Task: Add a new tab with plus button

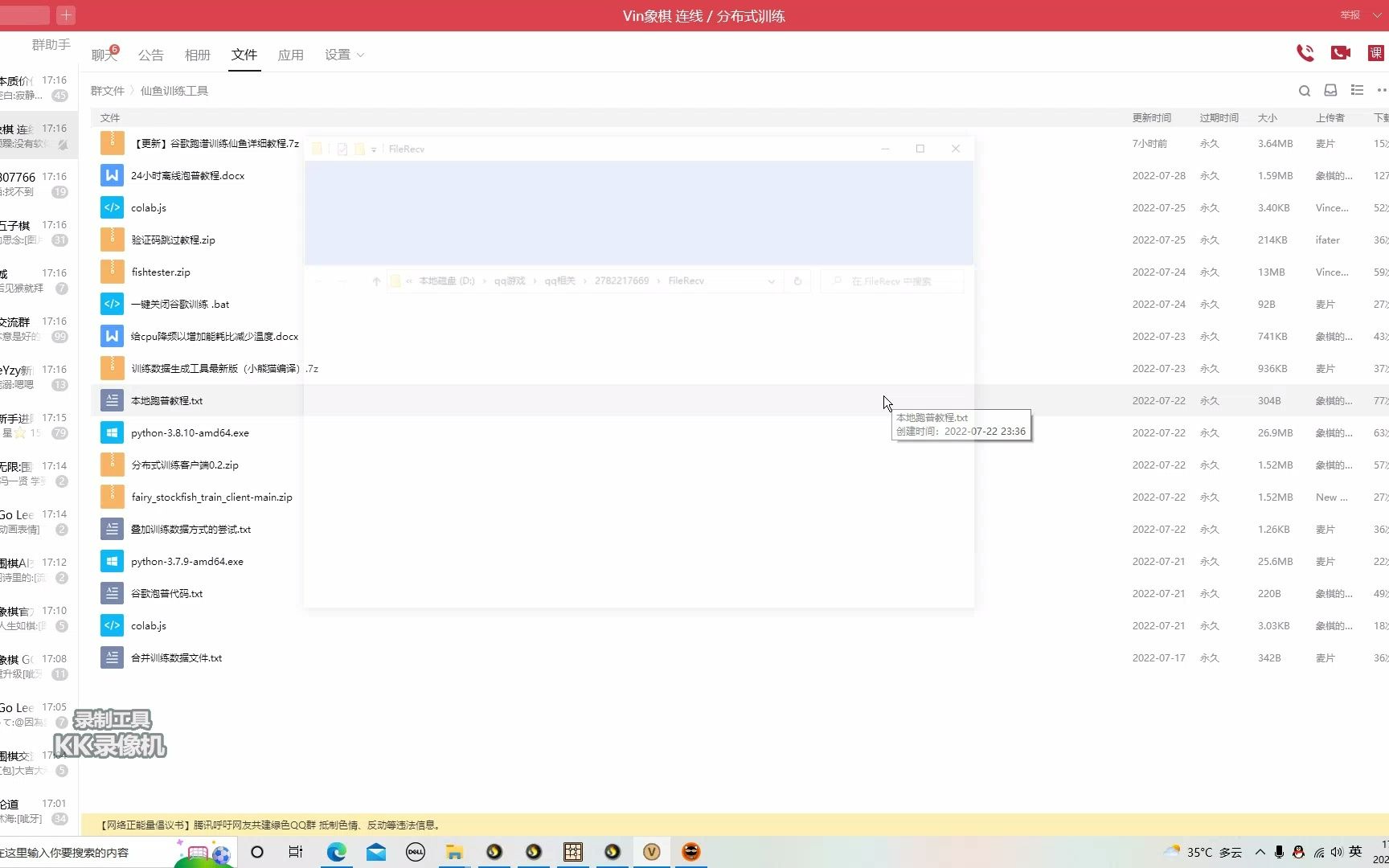Action: [x=66, y=14]
